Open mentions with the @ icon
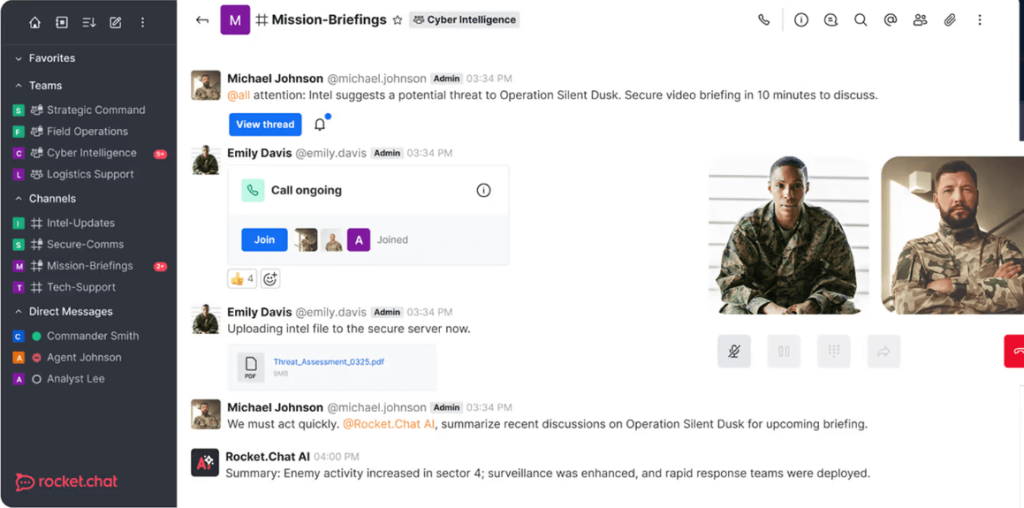The image size is (1024, 508). pyautogui.click(x=890, y=20)
